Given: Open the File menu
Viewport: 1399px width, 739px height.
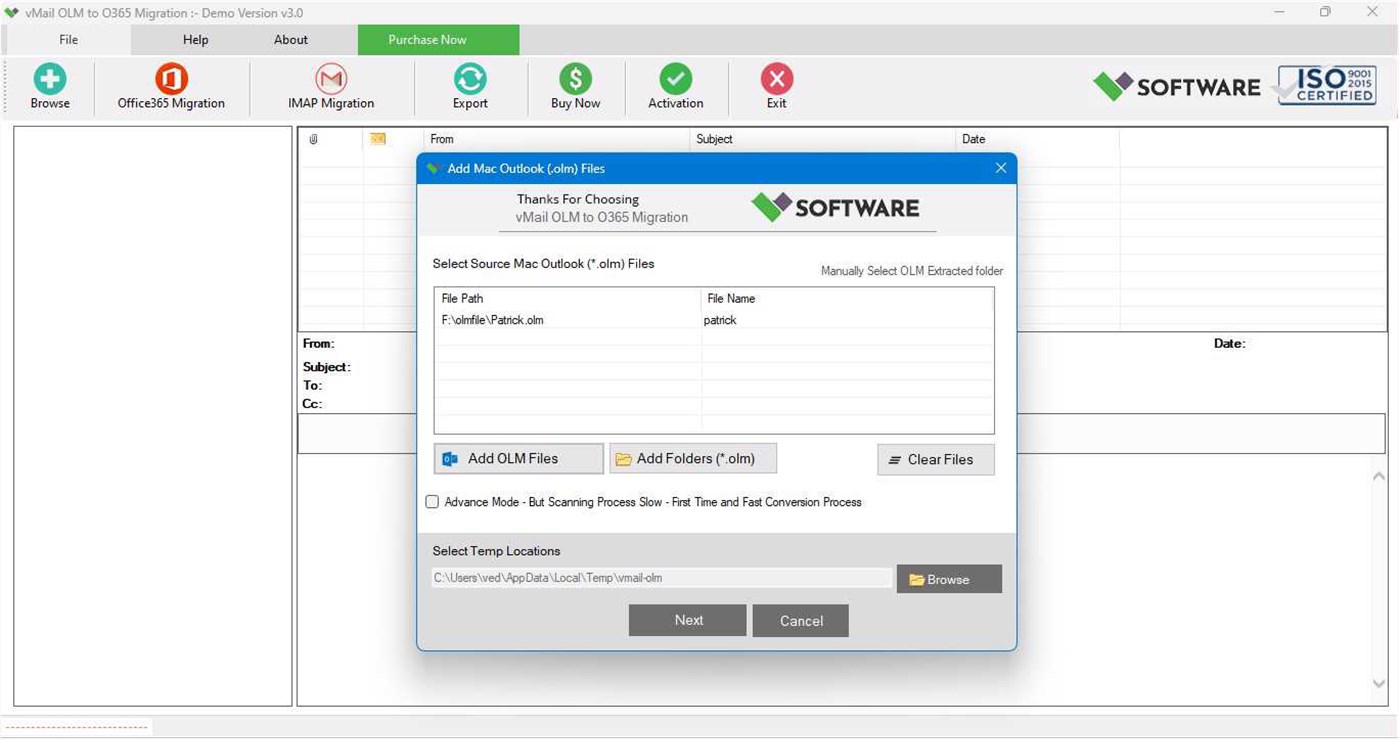Looking at the screenshot, I should 68,40.
